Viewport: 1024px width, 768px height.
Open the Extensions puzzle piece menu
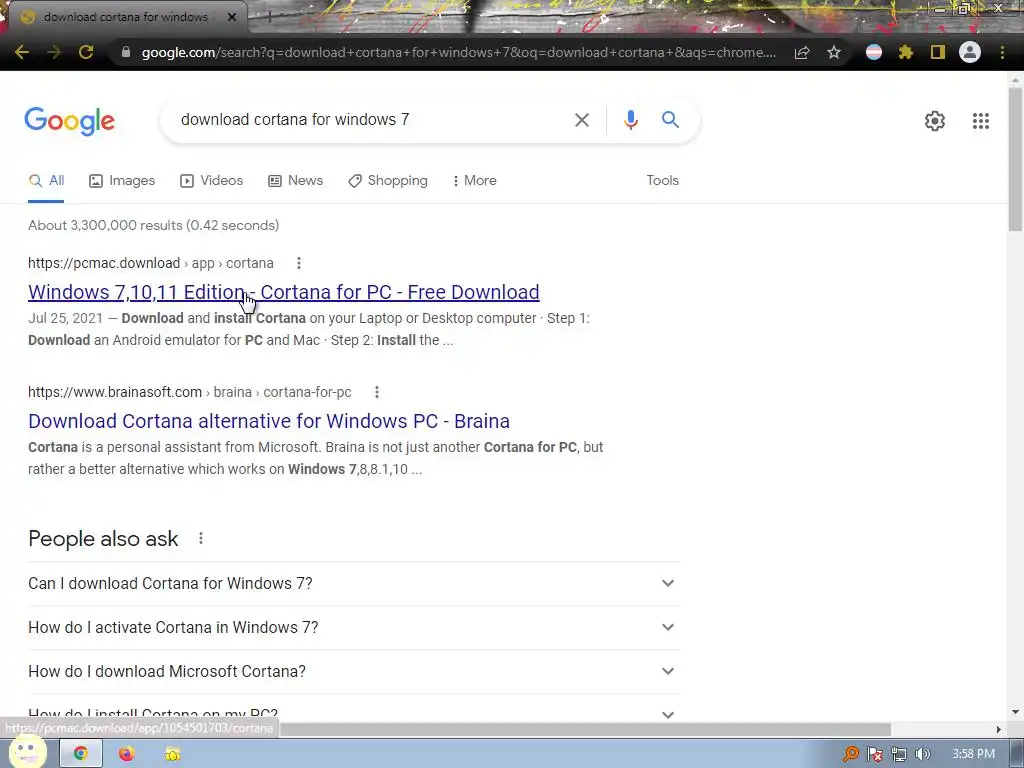906,52
